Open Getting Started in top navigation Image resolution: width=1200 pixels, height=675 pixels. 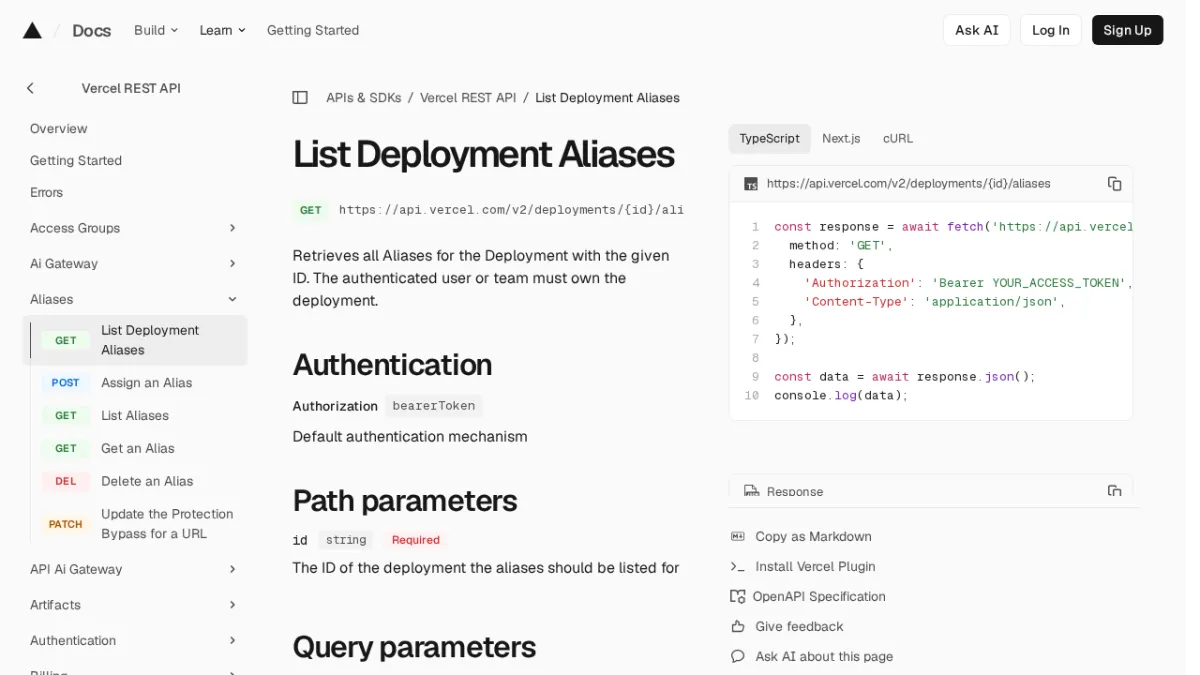pos(313,30)
